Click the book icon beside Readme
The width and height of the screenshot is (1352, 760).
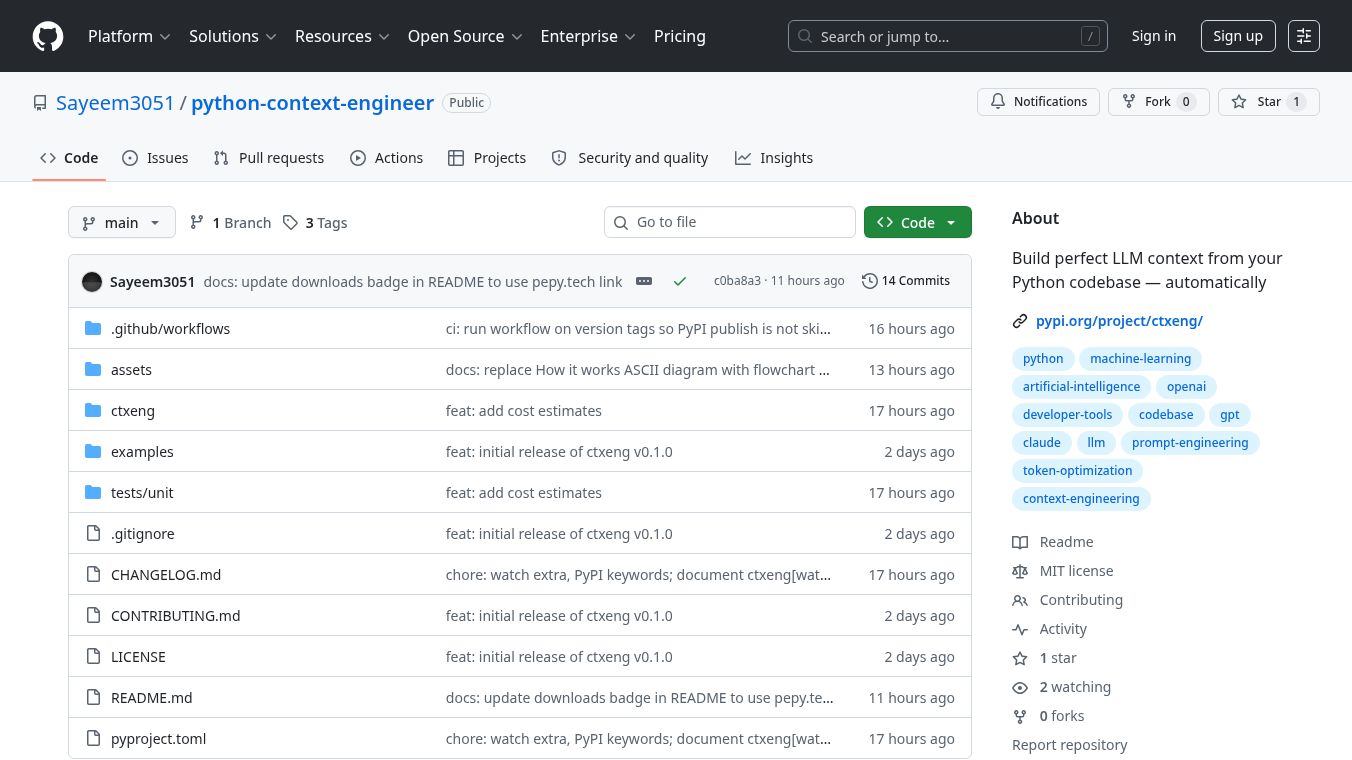tap(1020, 542)
